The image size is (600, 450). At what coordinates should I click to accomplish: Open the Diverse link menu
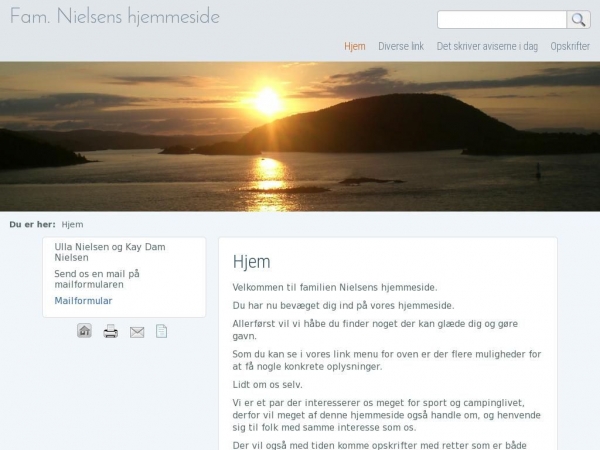401,46
